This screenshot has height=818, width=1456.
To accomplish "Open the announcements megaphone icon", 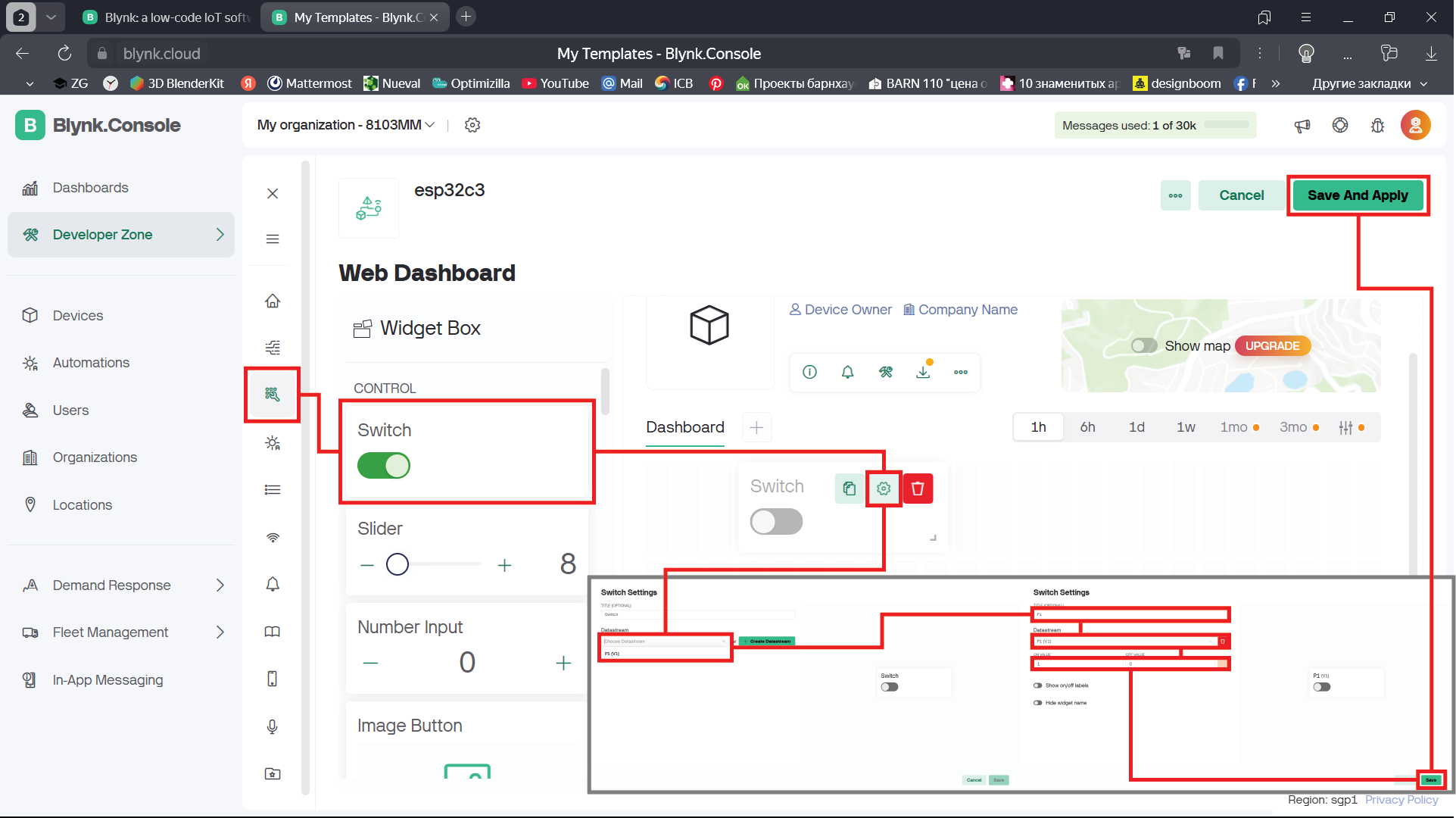I will (x=1302, y=126).
